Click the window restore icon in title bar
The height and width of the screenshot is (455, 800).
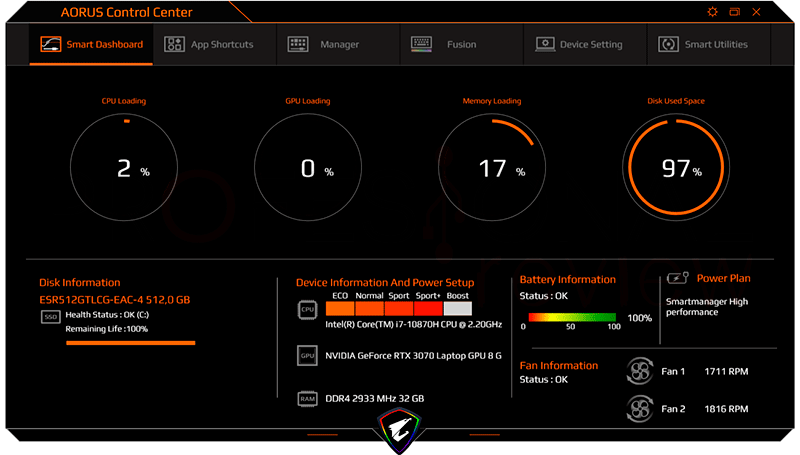pos(735,12)
